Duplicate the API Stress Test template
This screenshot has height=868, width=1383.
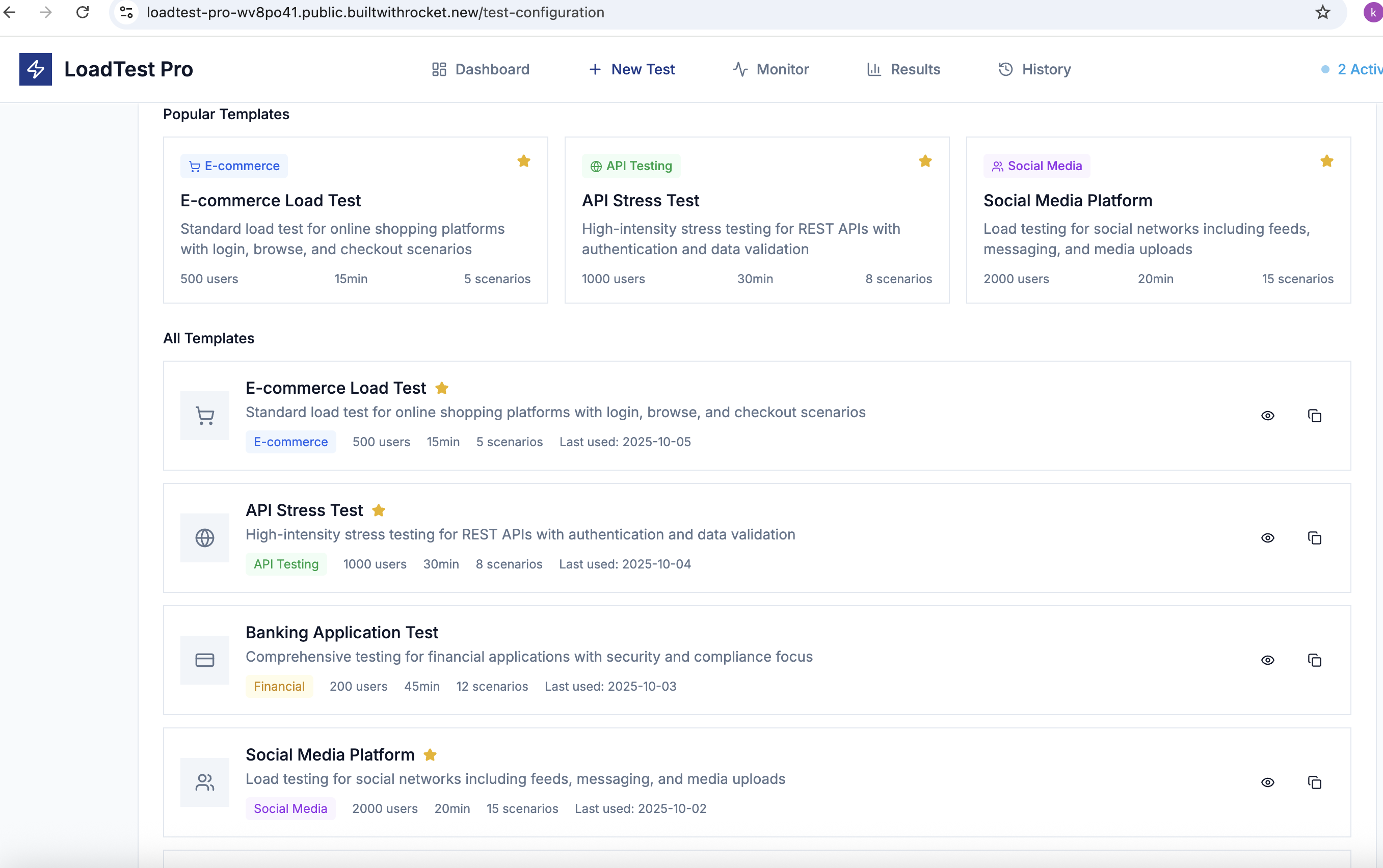pos(1314,538)
